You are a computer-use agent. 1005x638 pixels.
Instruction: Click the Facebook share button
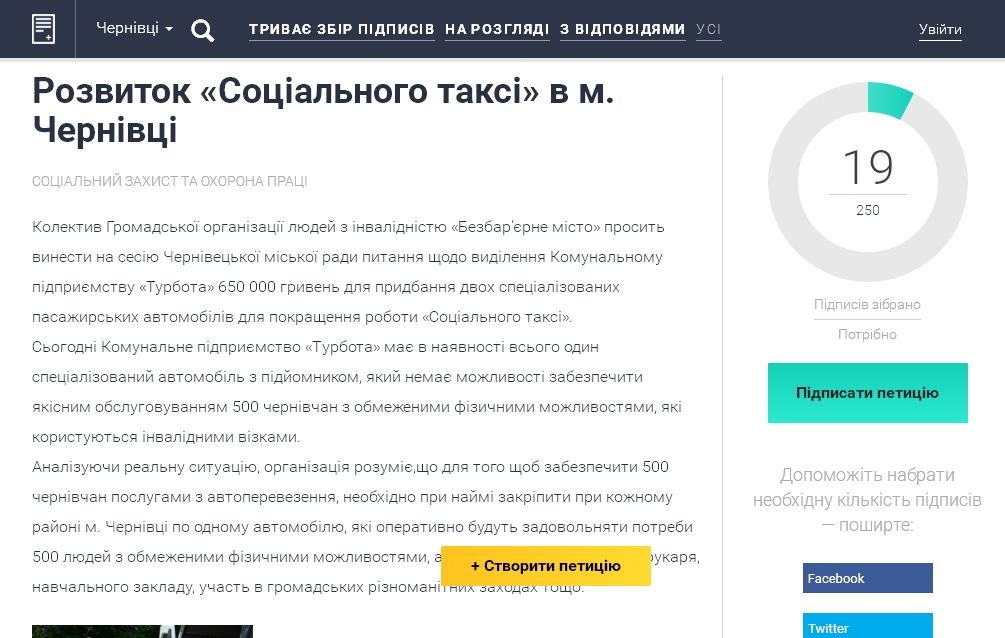866,578
